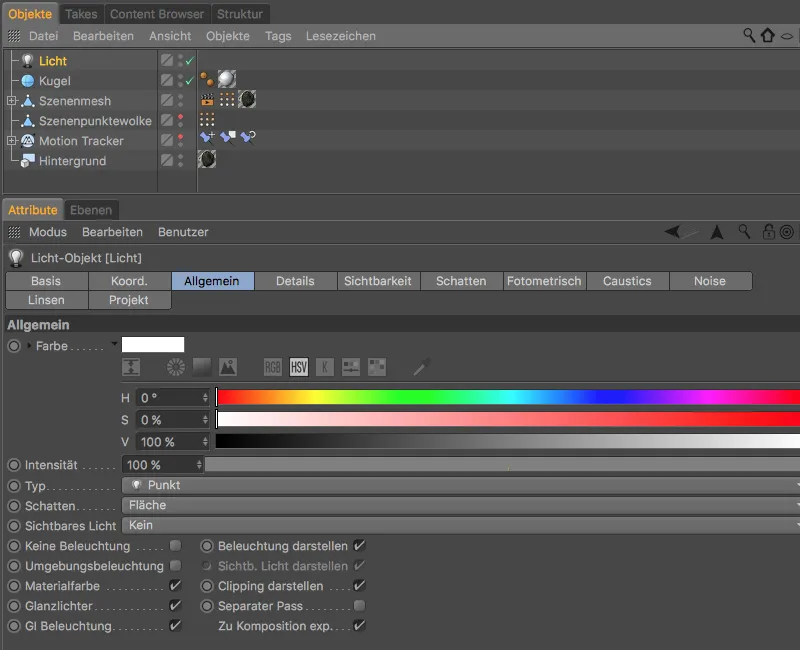The width and height of the screenshot is (800, 650).
Task: Open the Typ dropdown showing Punkt
Action: (x=461, y=485)
